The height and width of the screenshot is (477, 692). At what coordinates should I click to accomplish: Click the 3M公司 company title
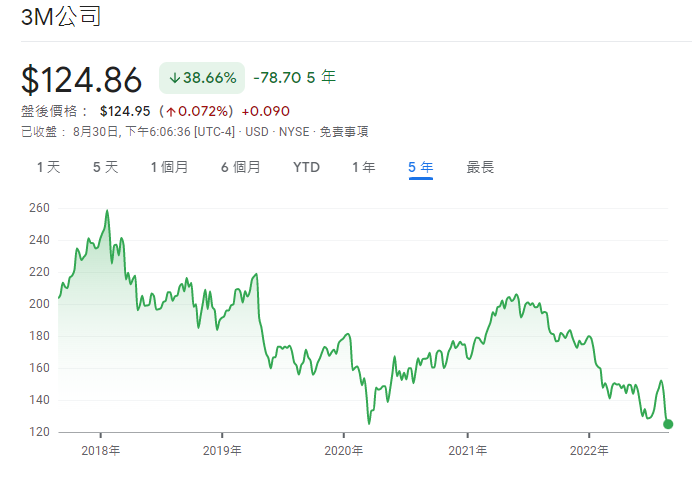tap(61, 17)
